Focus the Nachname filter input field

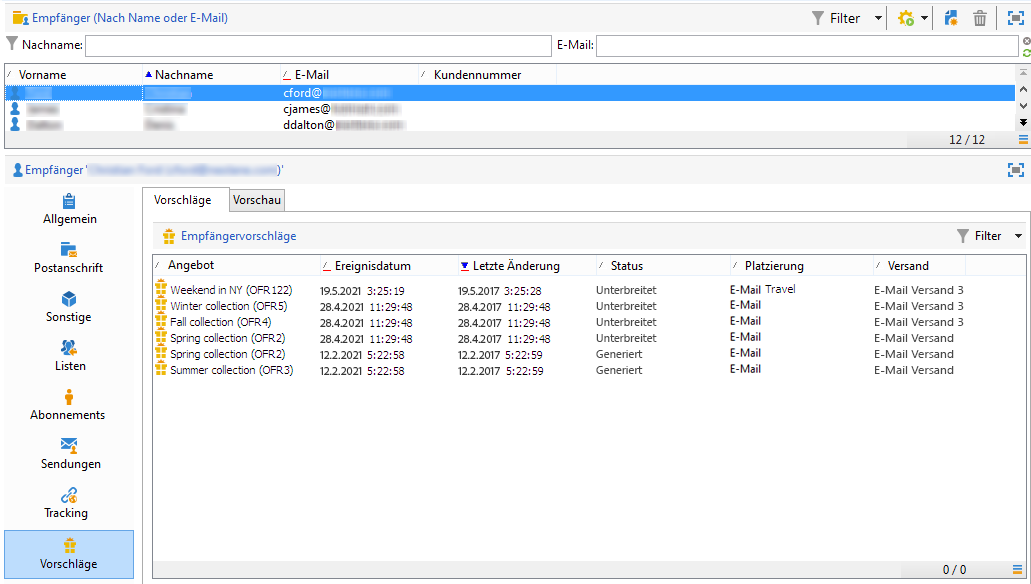click(318, 45)
